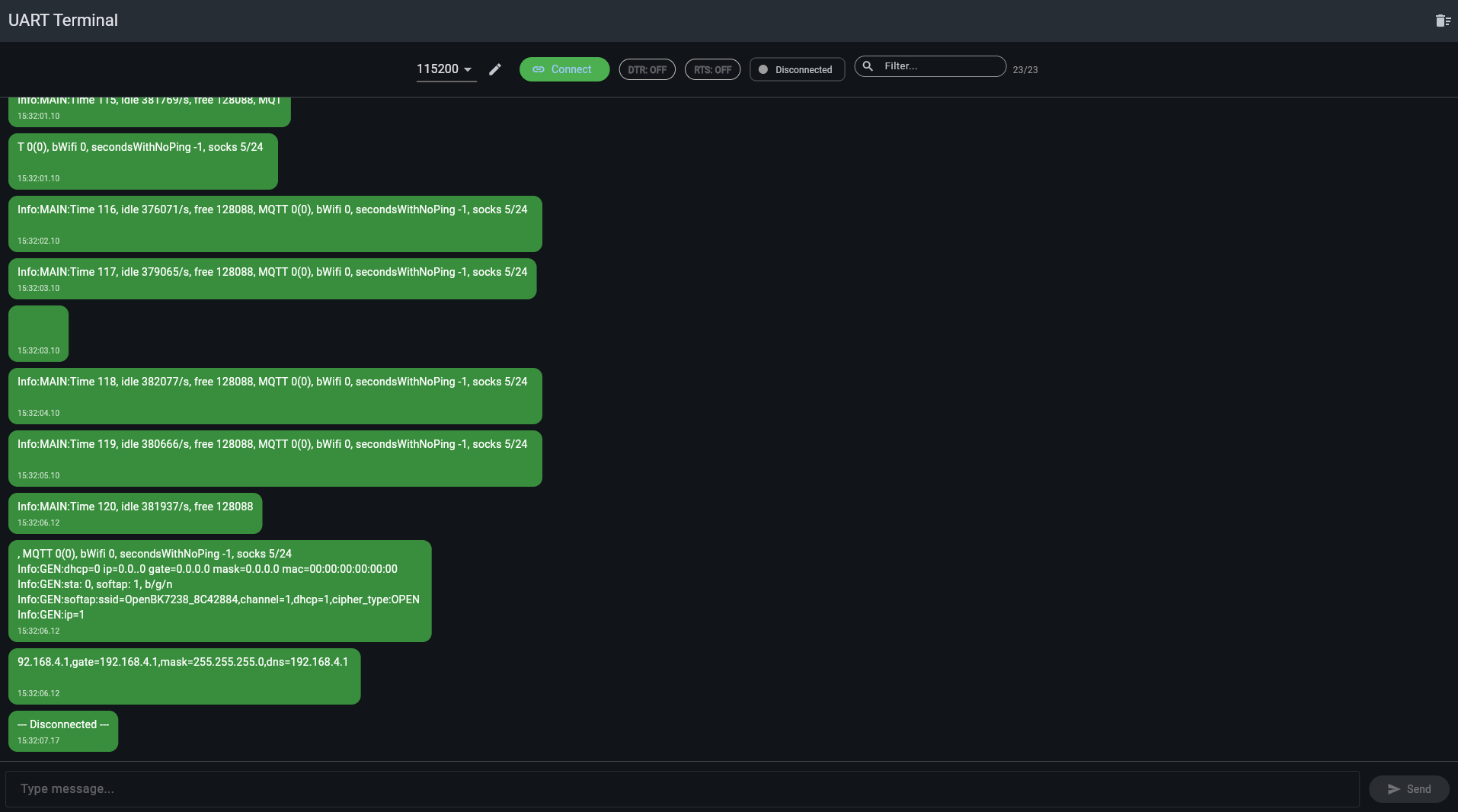Click the 23/23 message counter
This screenshot has width=1458, height=812.
(x=1025, y=70)
